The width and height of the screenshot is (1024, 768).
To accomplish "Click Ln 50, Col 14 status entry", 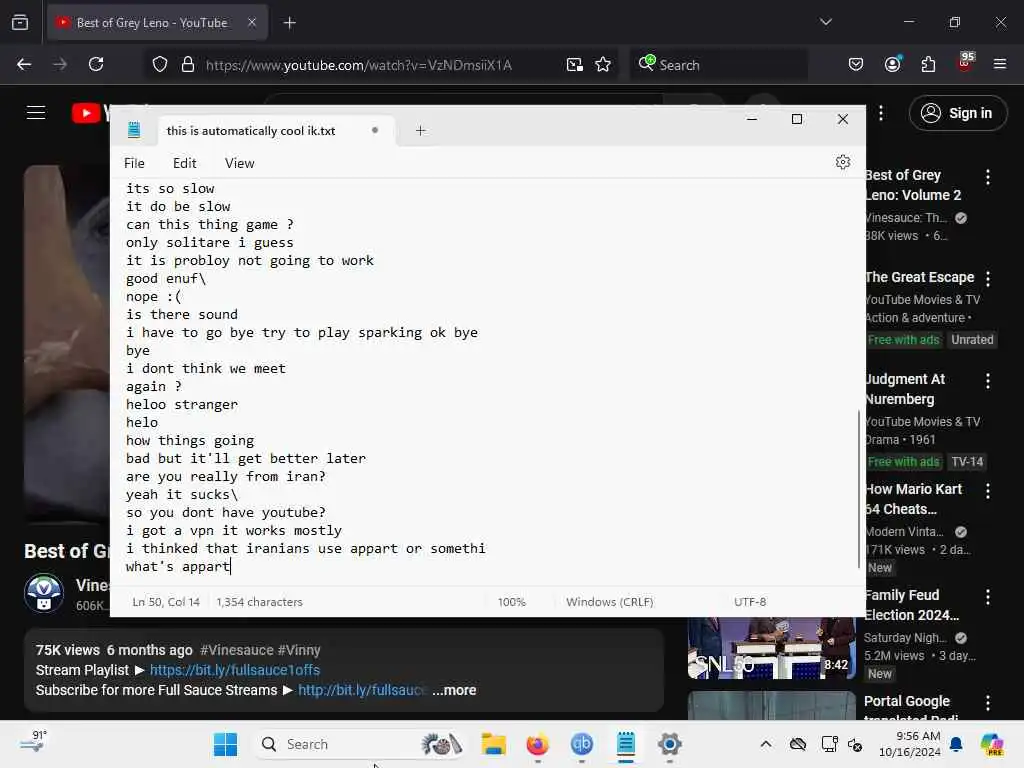I will coord(166,602).
